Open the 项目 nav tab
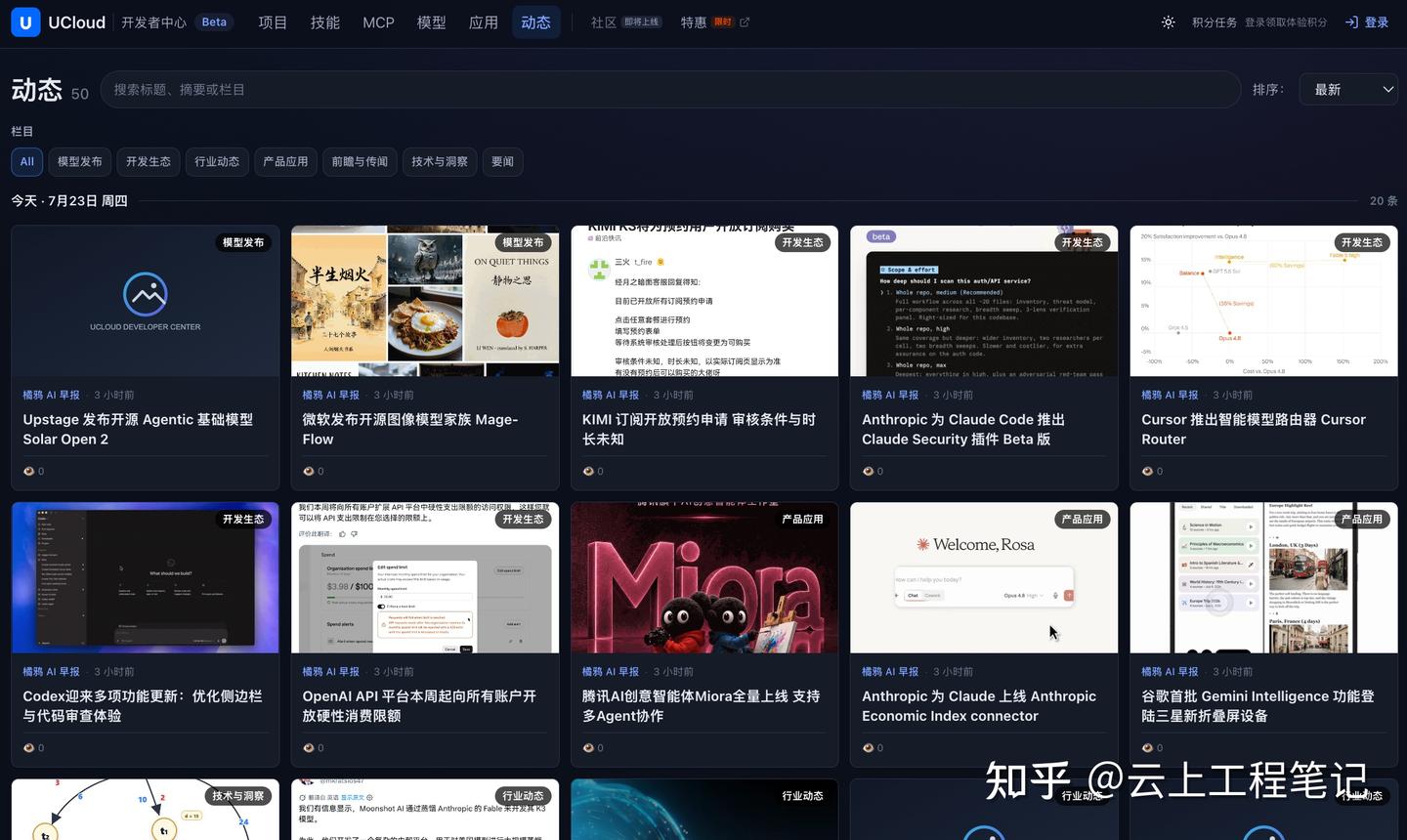This screenshot has width=1407, height=840. tap(273, 22)
